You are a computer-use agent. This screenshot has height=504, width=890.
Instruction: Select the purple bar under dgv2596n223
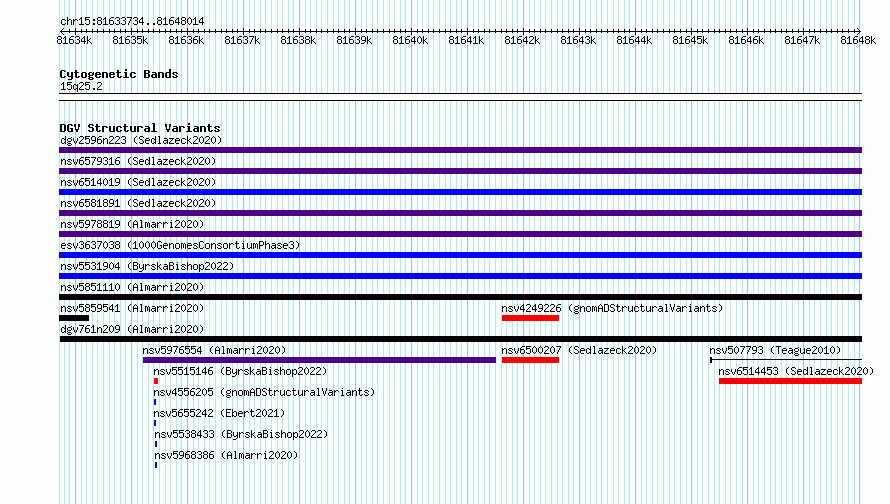460,150
